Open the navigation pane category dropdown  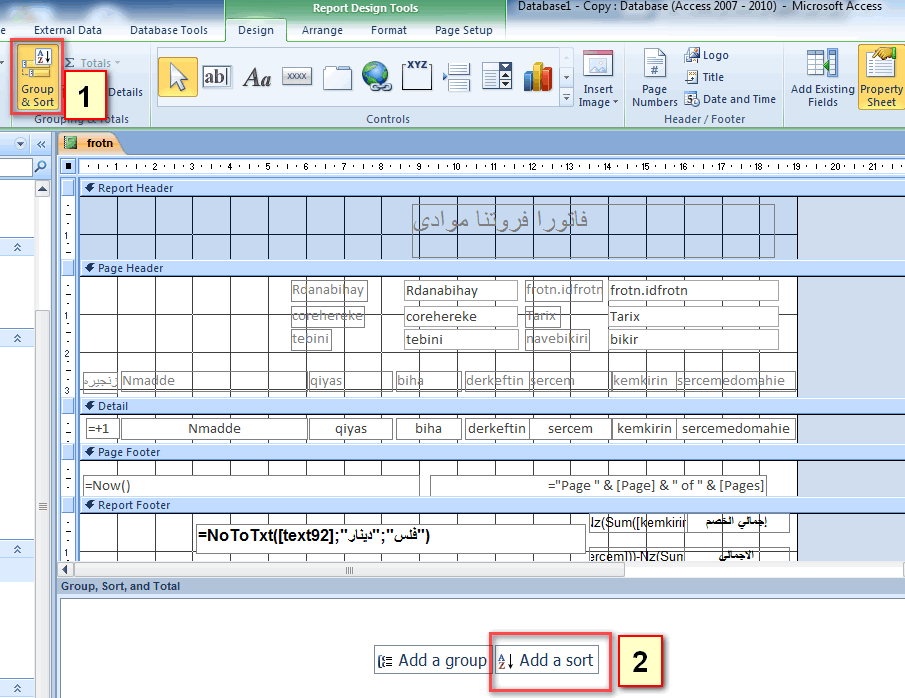(21, 144)
